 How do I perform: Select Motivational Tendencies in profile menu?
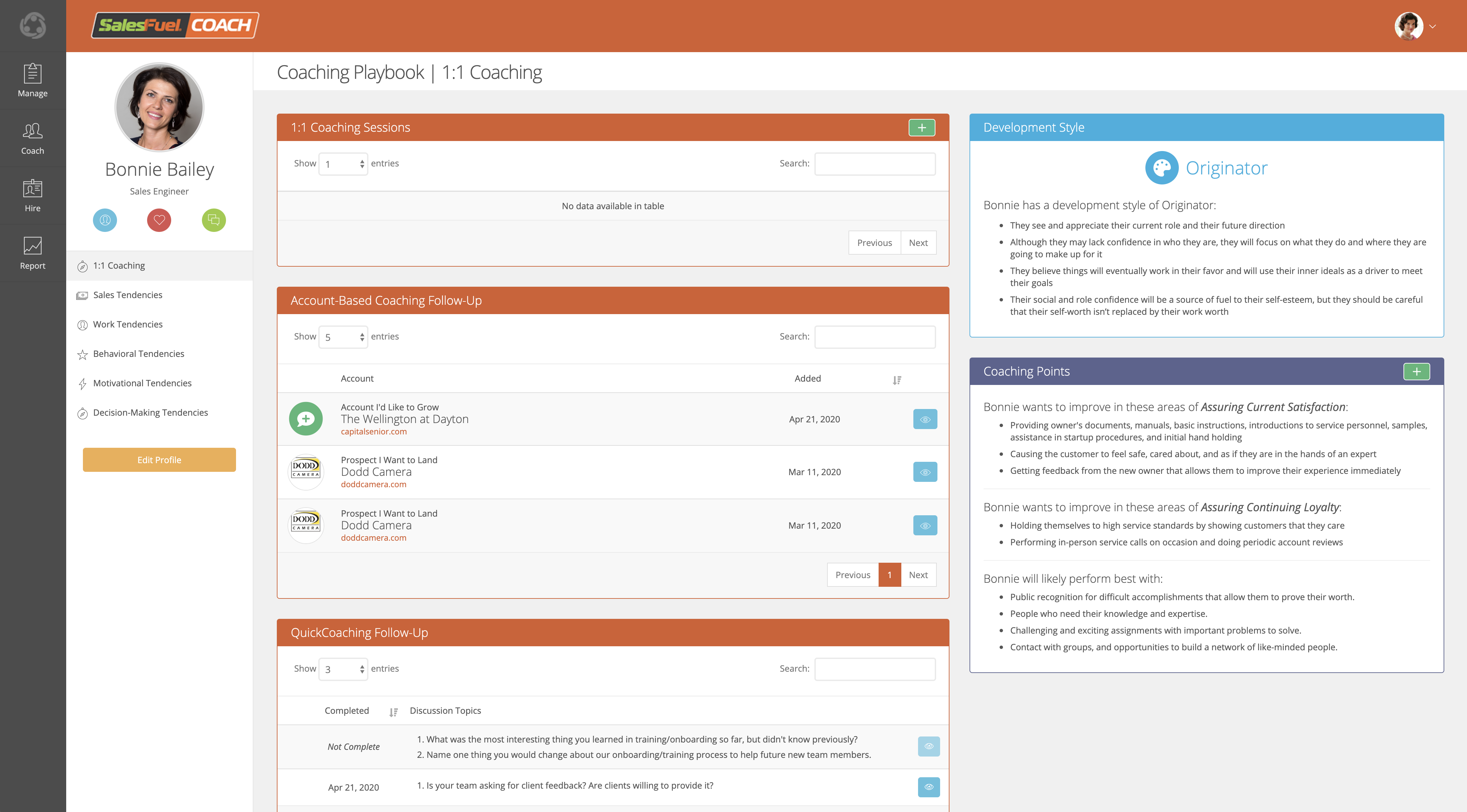point(142,383)
